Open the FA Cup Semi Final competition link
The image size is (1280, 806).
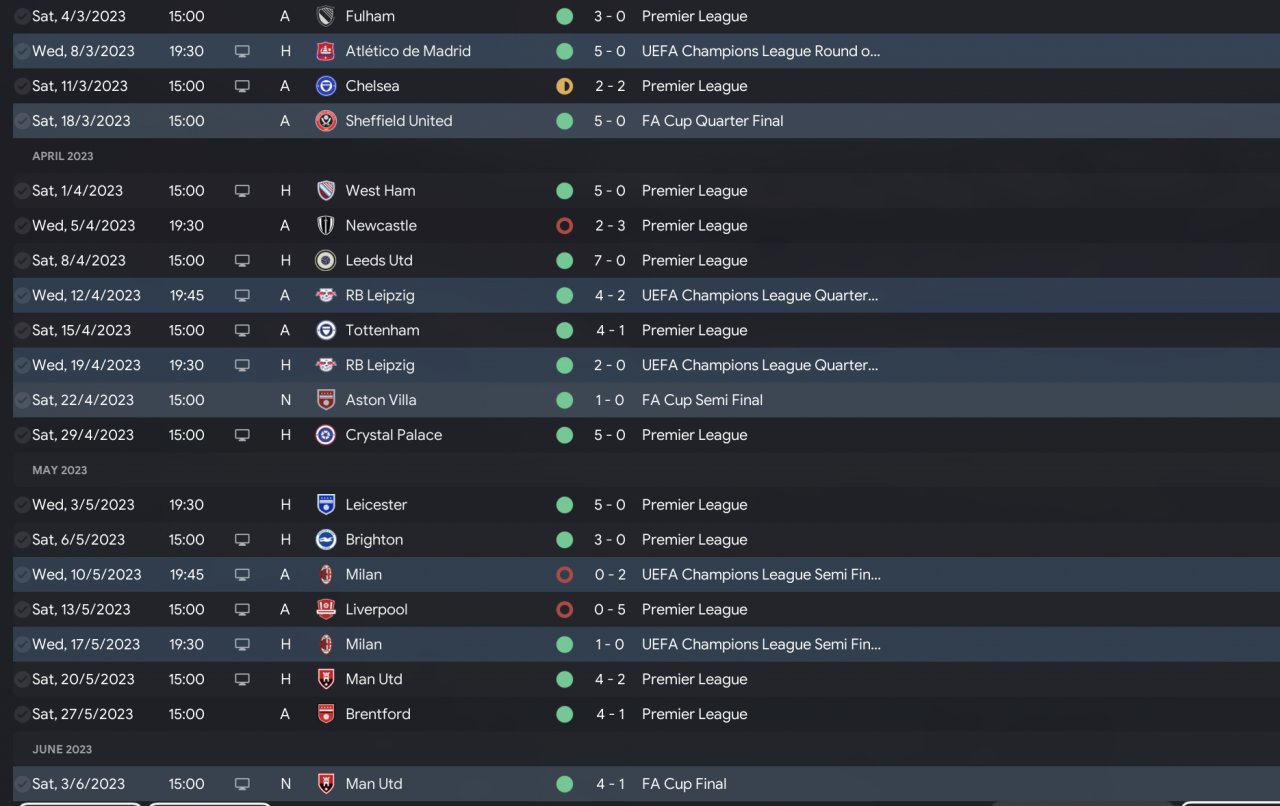click(702, 400)
